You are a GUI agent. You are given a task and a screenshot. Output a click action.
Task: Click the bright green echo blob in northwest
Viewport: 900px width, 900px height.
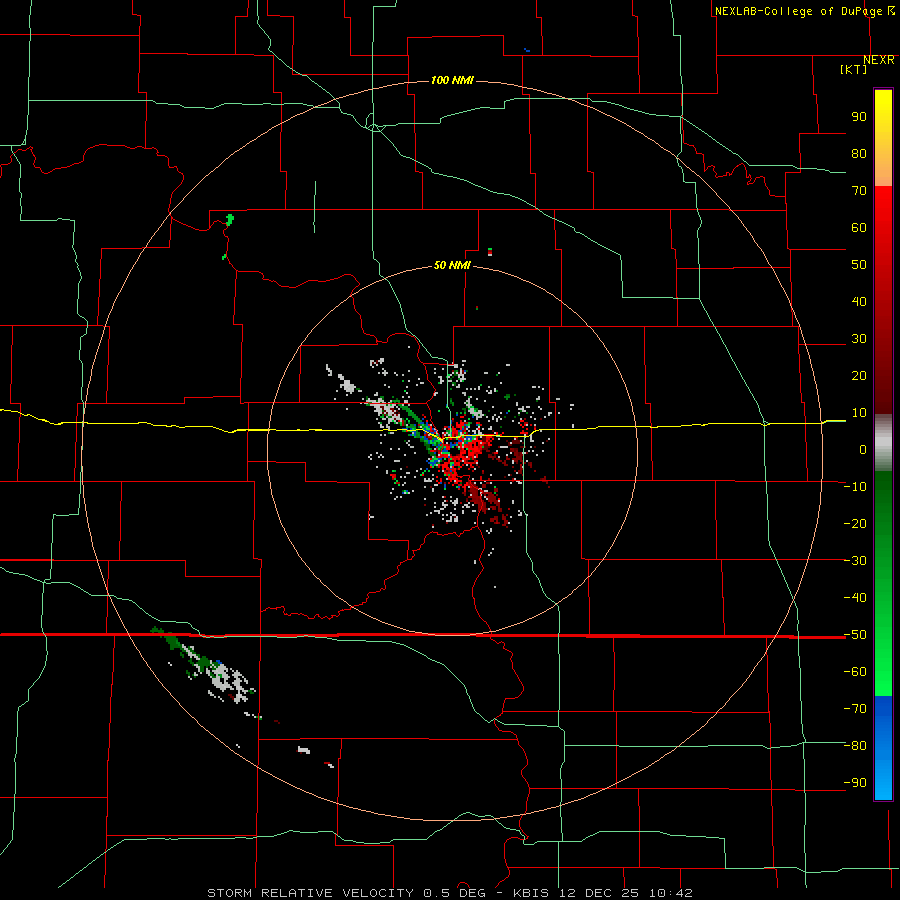(230, 219)
